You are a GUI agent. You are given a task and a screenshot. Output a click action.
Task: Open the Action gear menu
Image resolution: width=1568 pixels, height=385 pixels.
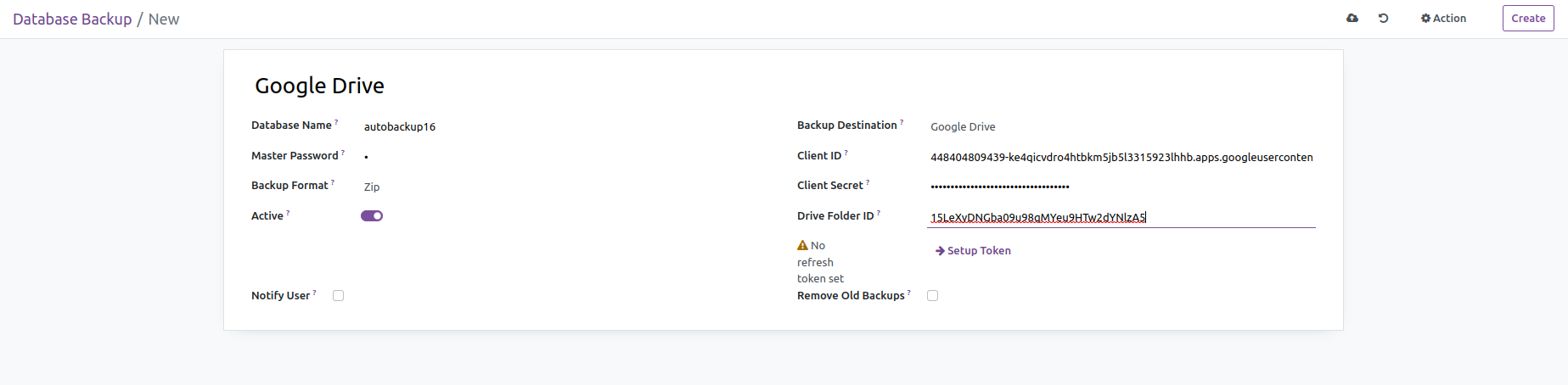[1443, 18]
